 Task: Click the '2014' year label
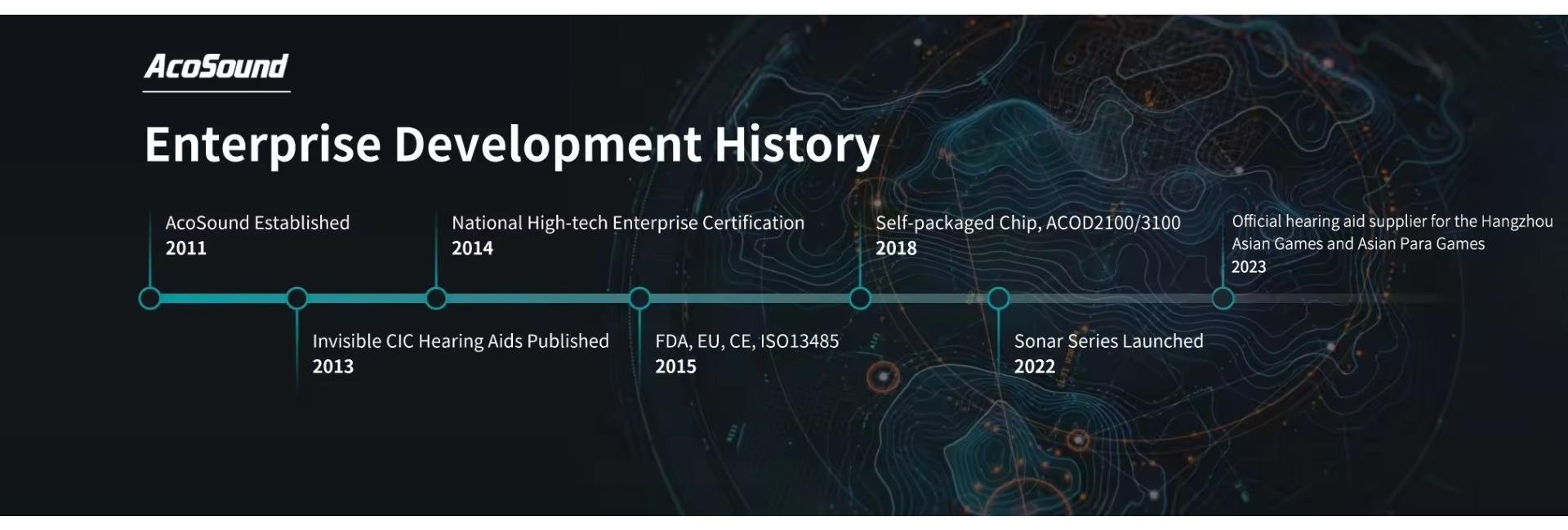(x=473, y=248)
